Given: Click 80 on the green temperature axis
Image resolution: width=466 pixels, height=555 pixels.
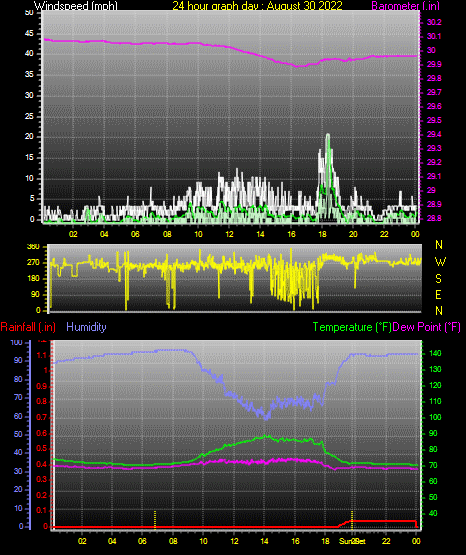Looking at the screenshot, I should point(433,450).
